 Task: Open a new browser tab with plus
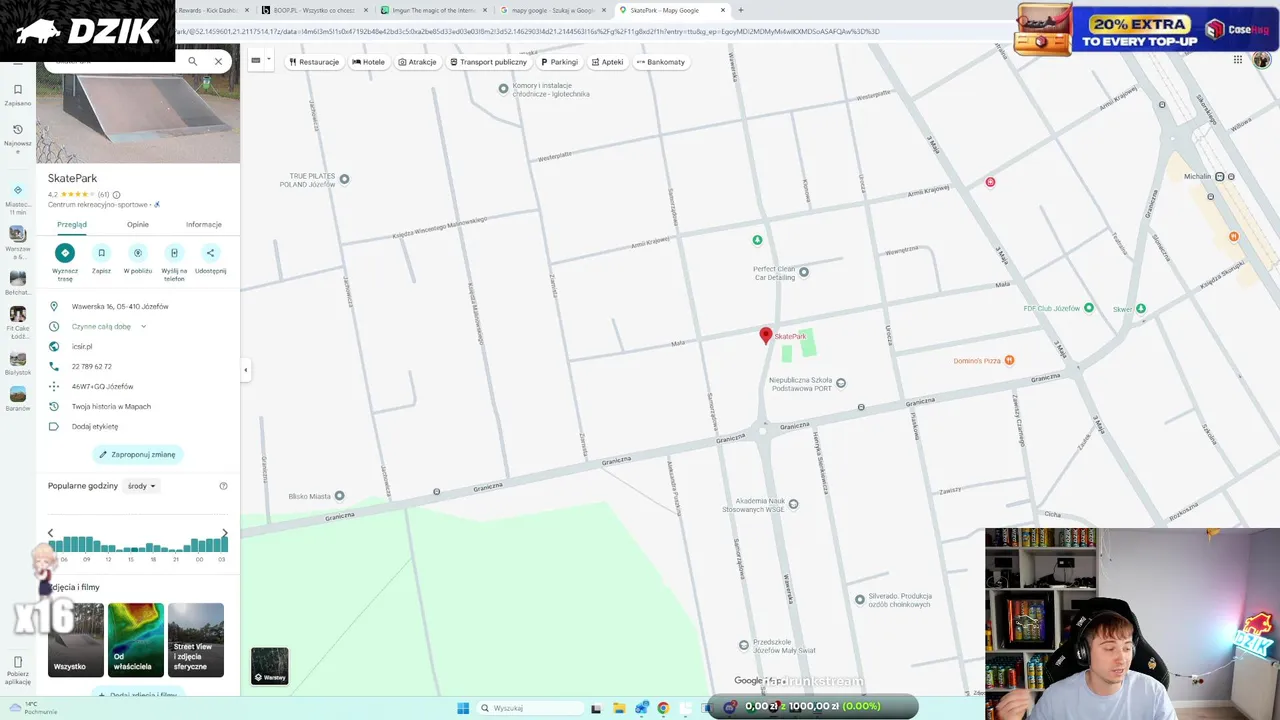(741, 10)
